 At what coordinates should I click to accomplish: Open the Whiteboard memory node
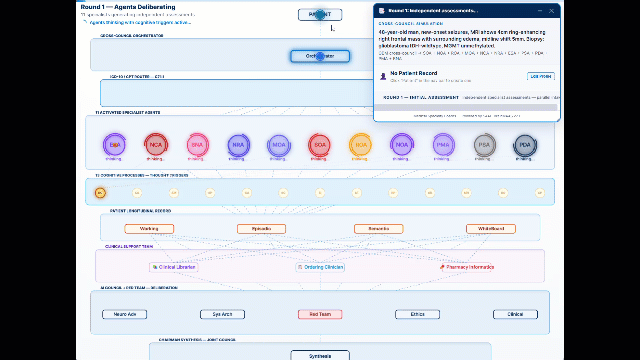click(x=491, y=229)
